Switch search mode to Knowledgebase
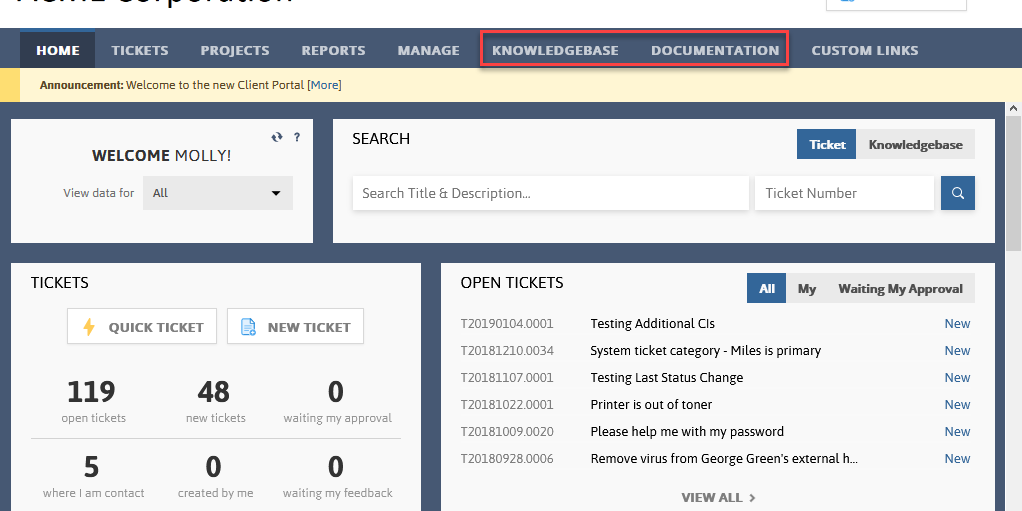 (x=915, y=144)
